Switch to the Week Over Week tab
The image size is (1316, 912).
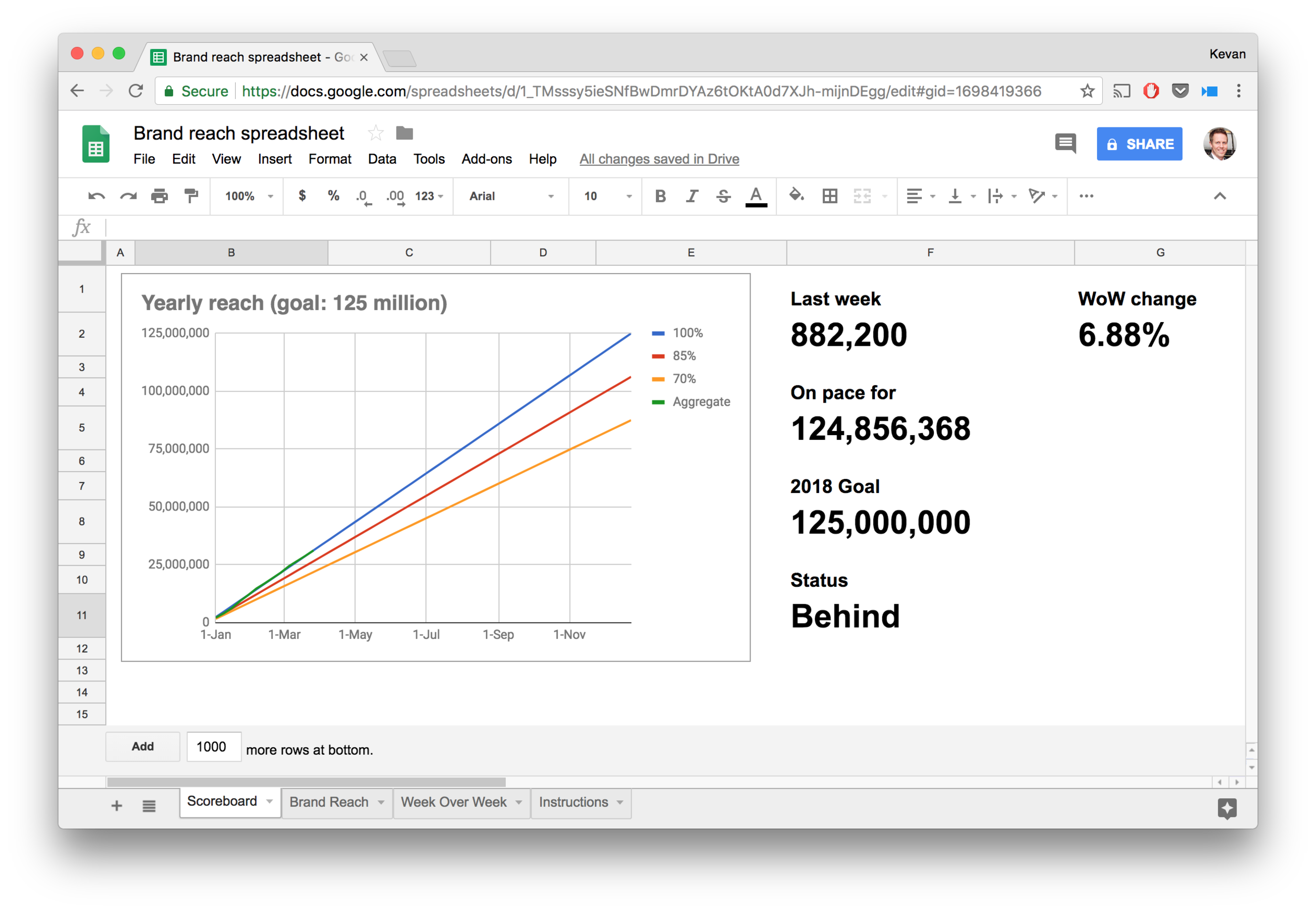click(454, 803)
